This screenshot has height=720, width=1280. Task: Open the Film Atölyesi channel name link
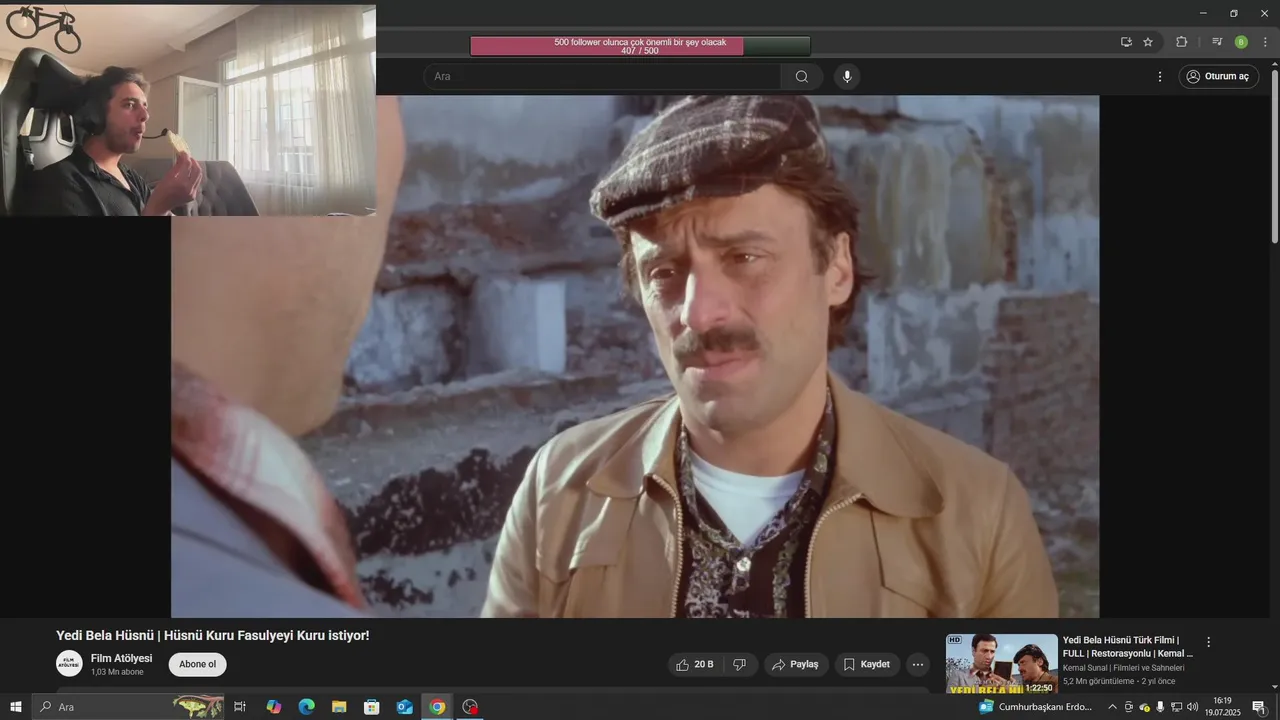click(x=121, y=658)
